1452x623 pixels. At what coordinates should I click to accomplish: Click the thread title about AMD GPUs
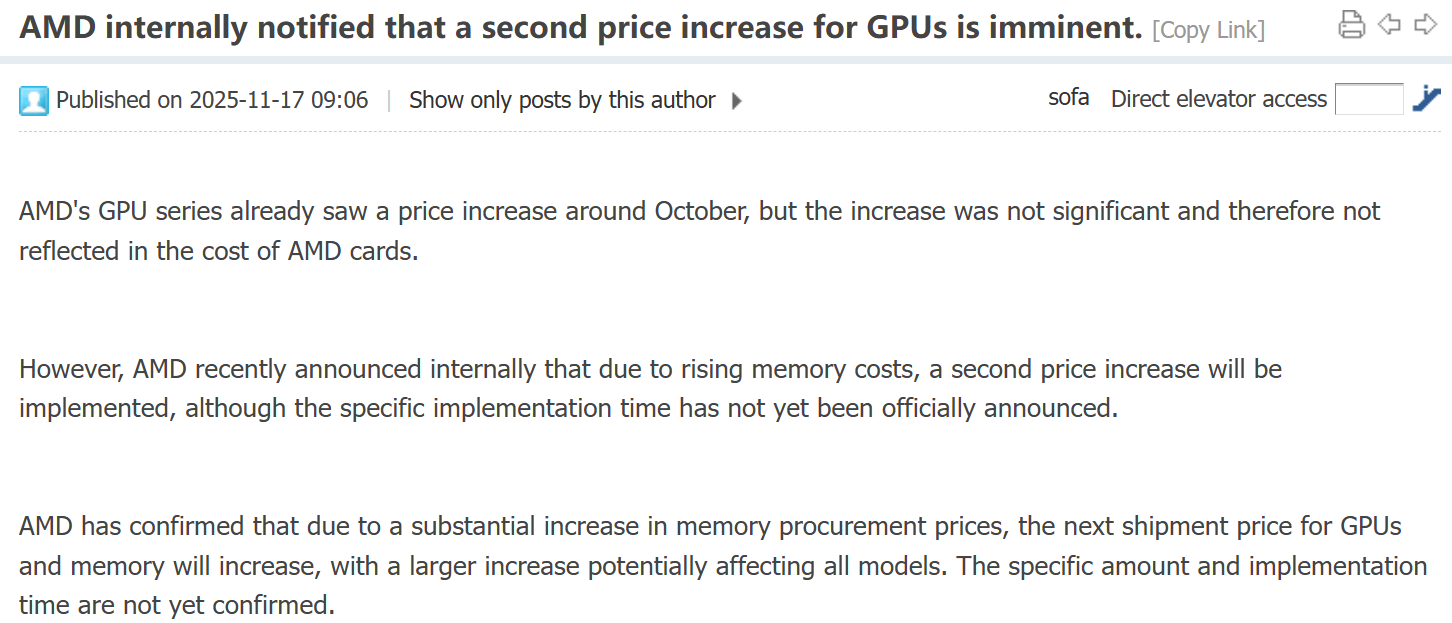[x=580, y=28]
